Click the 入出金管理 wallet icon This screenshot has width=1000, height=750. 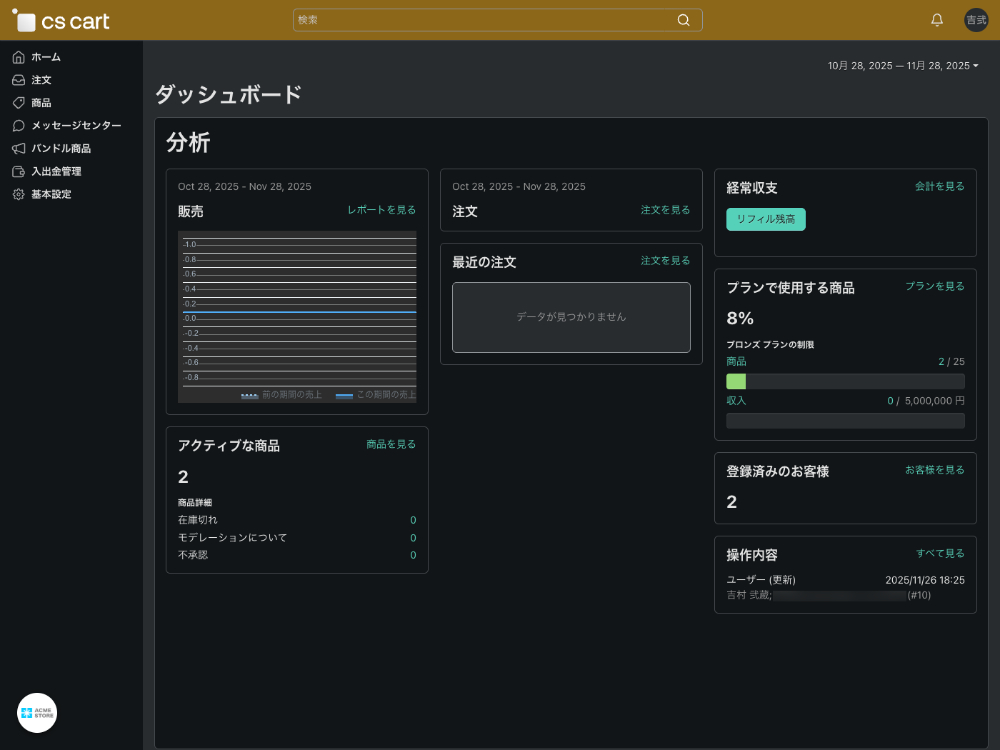18,171
